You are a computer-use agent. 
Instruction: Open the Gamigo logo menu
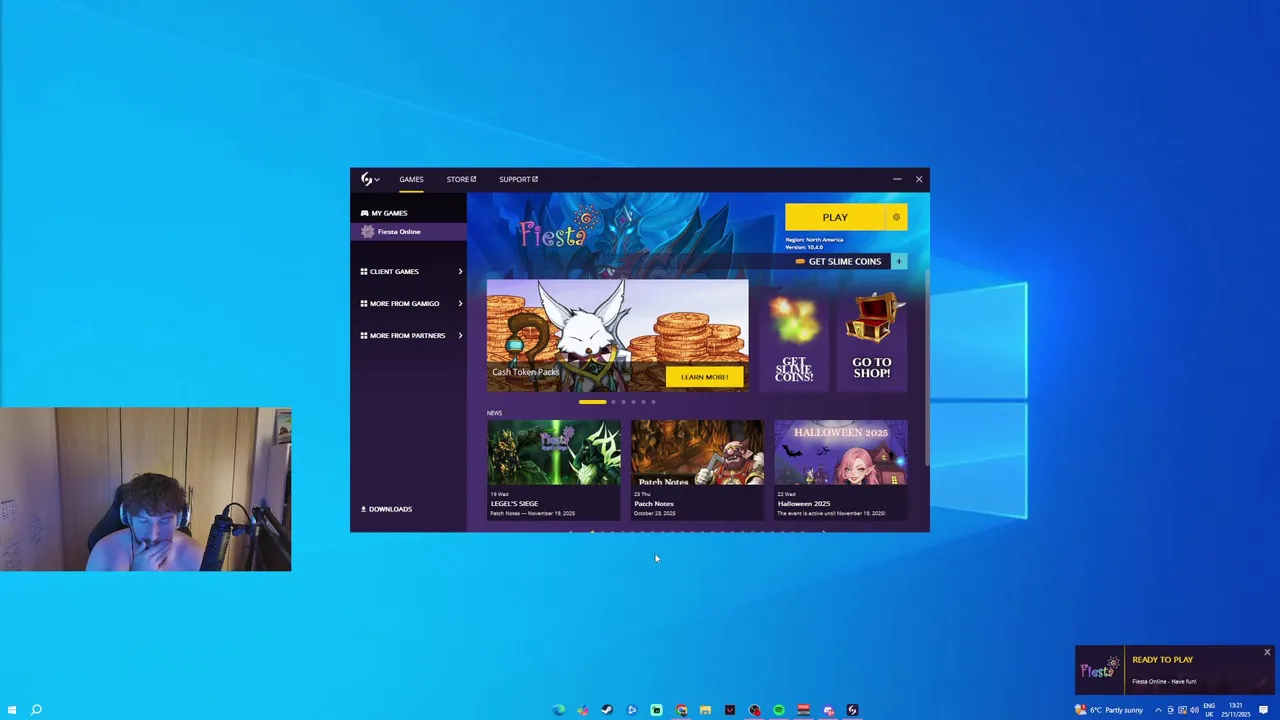pos(369,179)
